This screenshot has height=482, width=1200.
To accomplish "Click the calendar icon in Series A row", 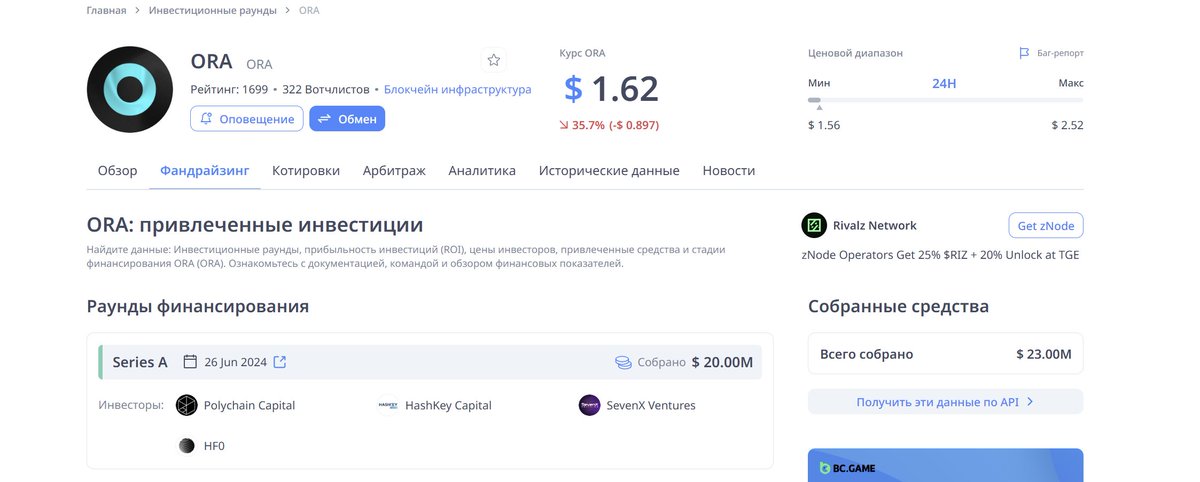I will (190, 362).
